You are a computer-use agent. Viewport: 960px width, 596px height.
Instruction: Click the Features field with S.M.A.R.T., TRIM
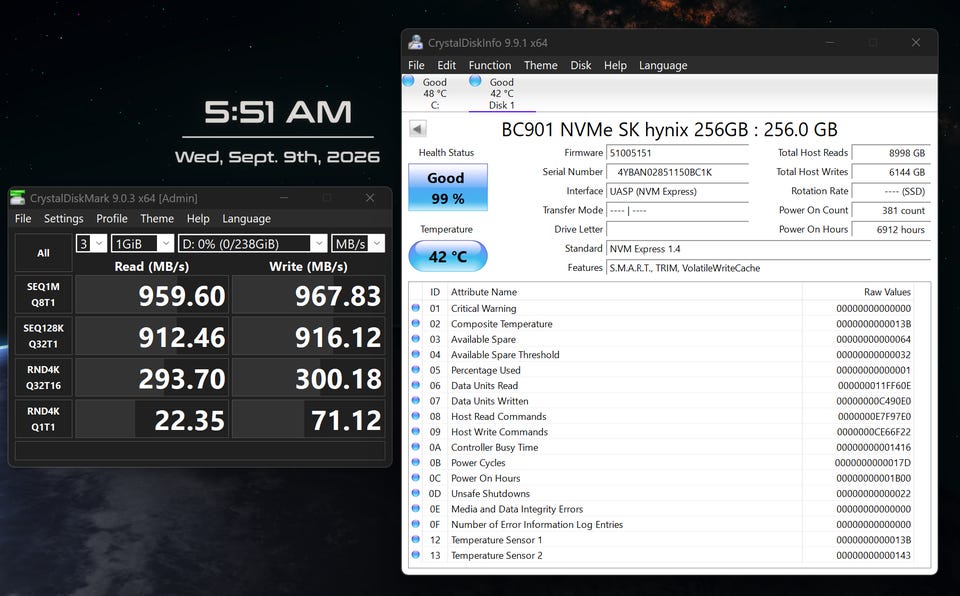point(768,268)
